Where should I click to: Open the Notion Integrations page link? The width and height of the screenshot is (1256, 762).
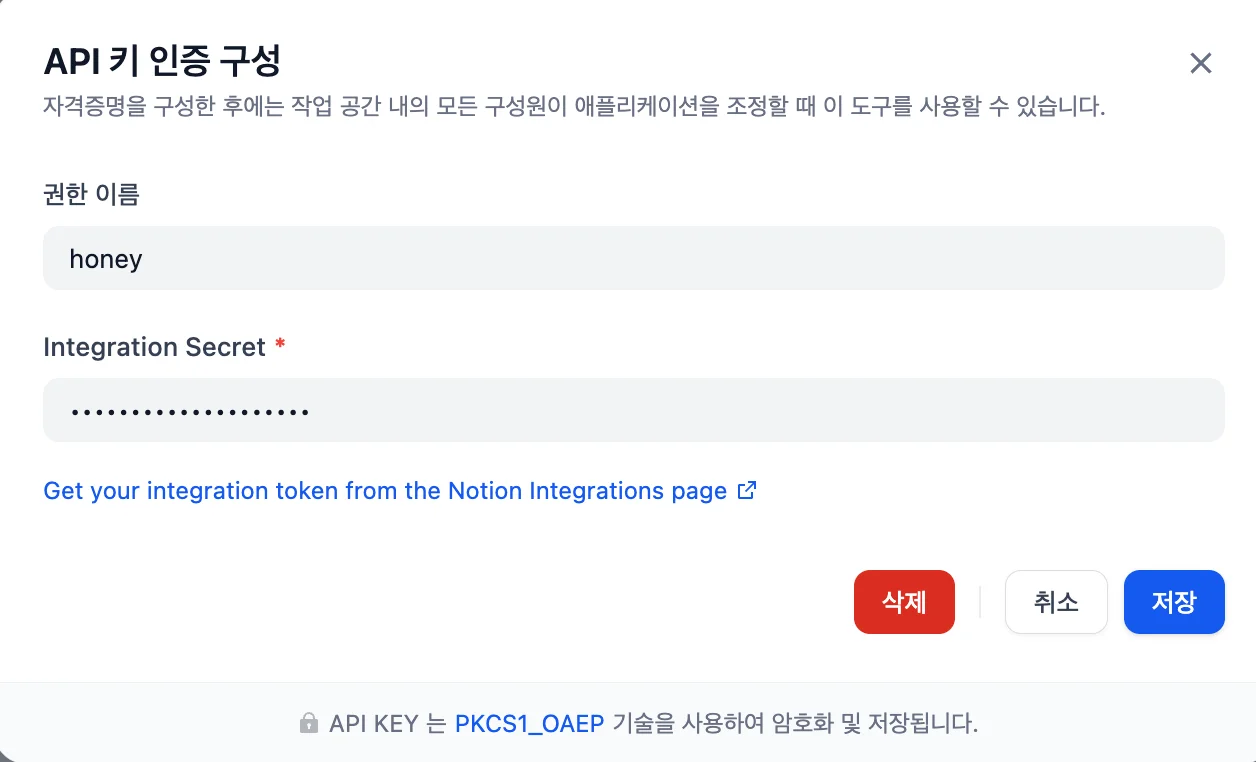(385, 491)
